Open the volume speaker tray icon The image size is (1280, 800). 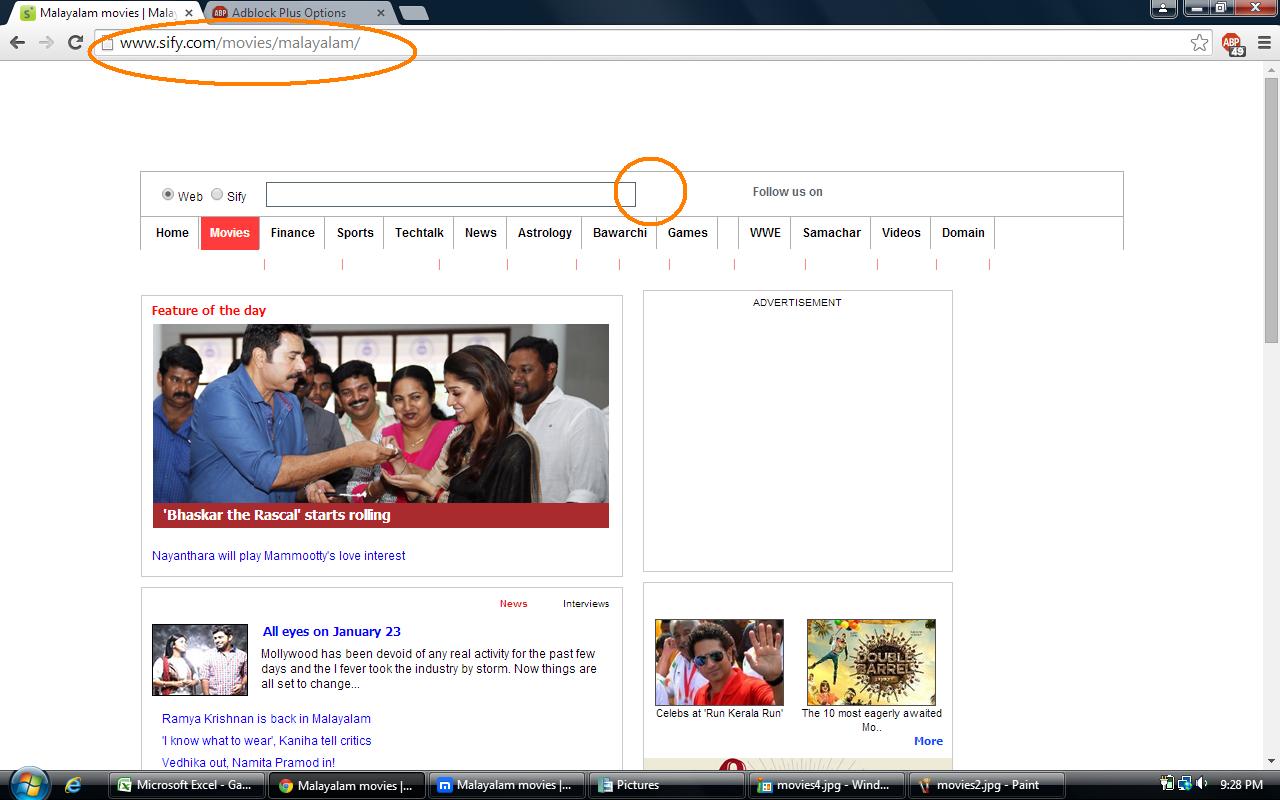(1201, 785)
